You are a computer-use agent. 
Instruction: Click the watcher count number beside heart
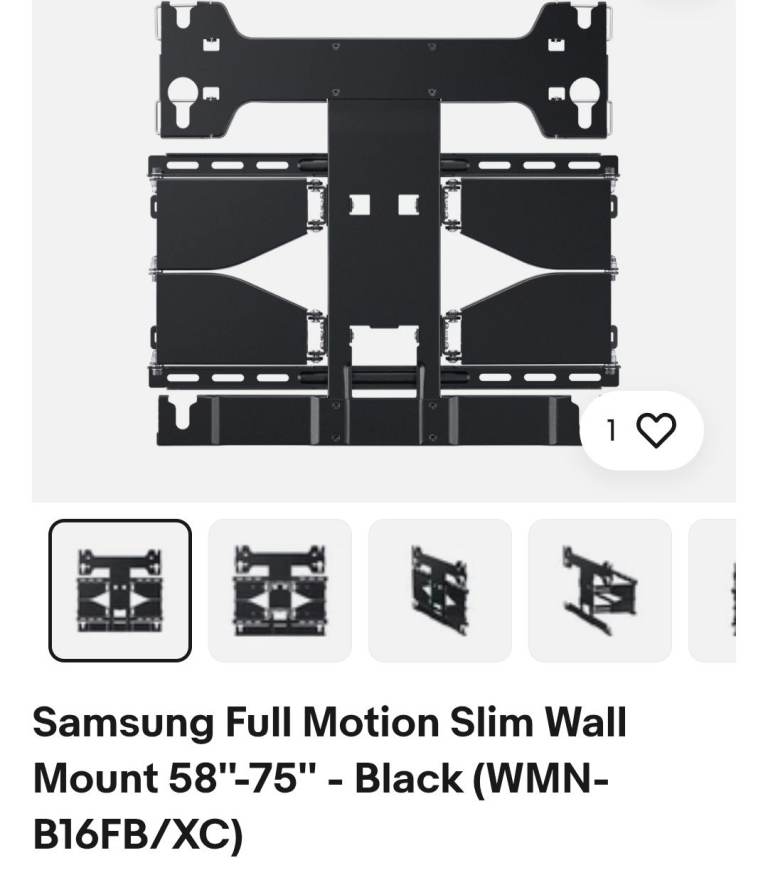tap(612, 430)
